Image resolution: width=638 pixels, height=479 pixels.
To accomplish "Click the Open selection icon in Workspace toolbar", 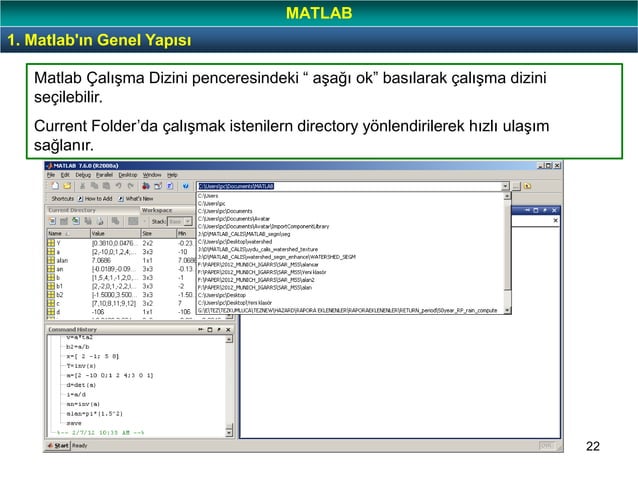I will [64, 221].
